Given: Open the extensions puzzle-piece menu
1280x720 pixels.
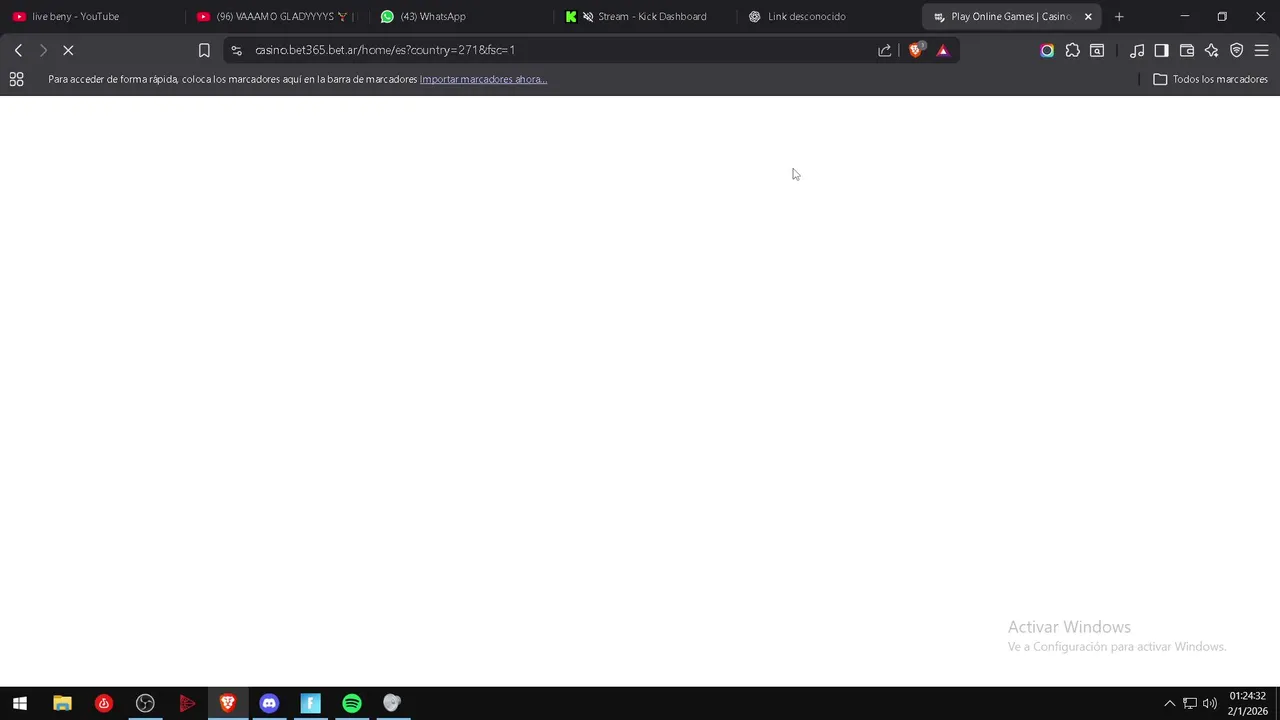Looking at the screenshot, I should (x=1072, y=50).
